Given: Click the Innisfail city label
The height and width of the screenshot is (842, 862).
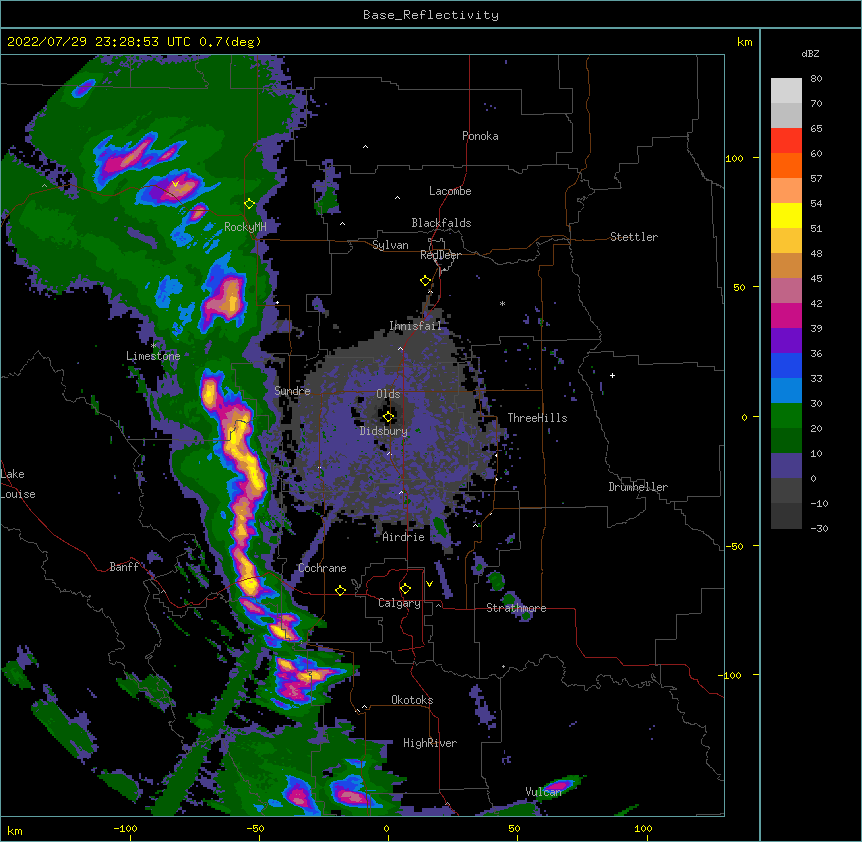Looking at the screenshot, I should point(415,326).
